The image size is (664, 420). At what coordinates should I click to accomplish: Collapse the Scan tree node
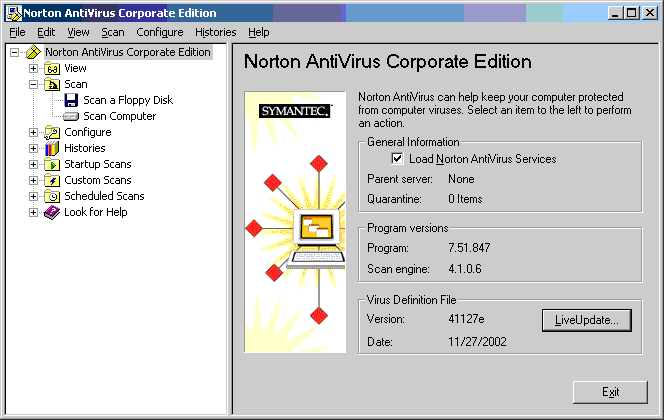tap(33, 84)
